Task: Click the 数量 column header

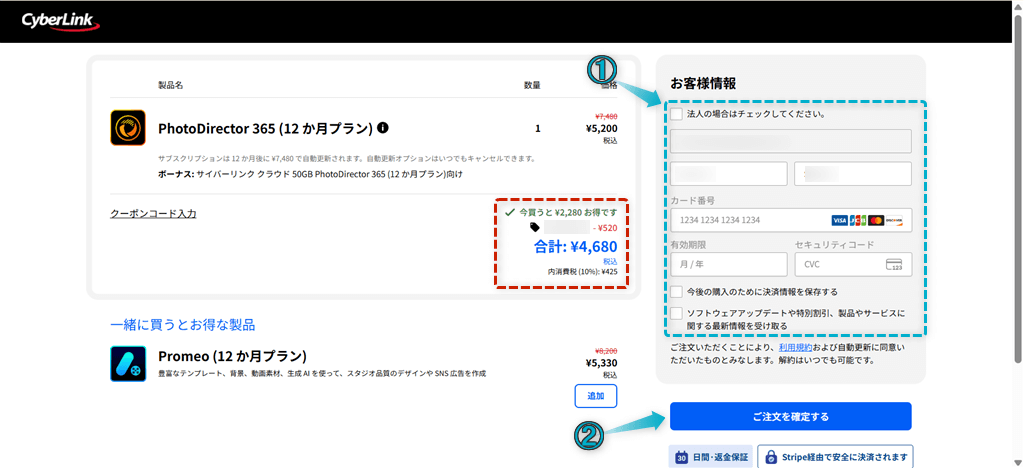Action: [x=532, y=86]
